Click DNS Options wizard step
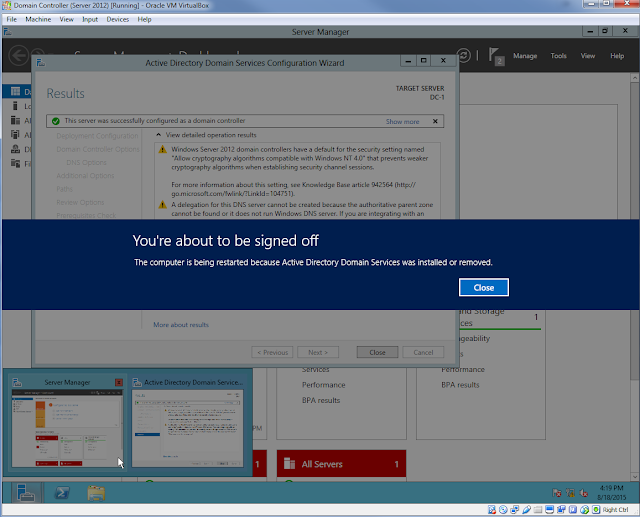 [x=86, y=162]
